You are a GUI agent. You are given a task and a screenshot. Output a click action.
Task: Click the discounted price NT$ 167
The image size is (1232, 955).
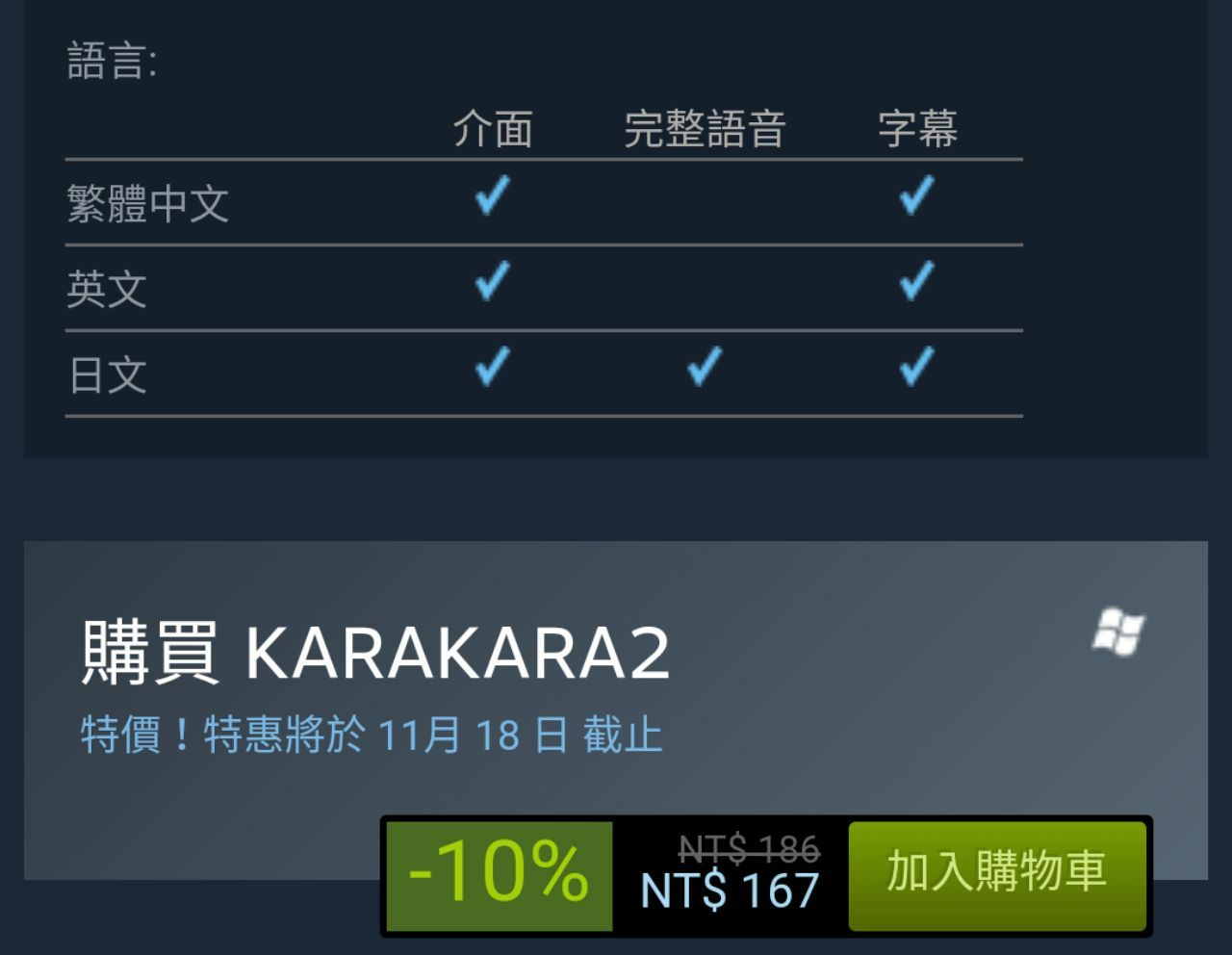pos(730,891)
